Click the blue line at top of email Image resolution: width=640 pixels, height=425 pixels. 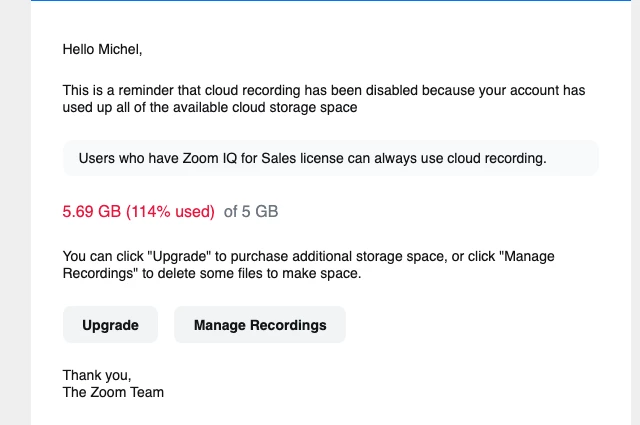[331, 0]
